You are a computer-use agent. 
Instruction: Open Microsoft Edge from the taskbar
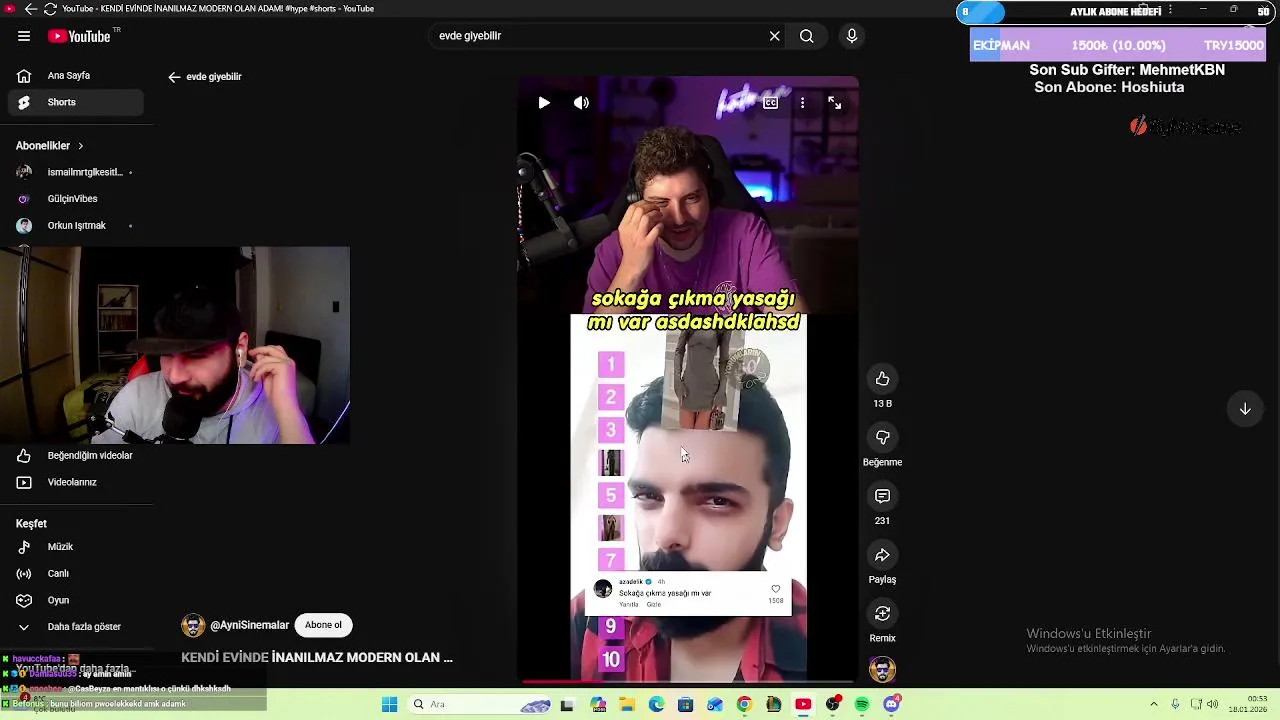coord(656,705)
